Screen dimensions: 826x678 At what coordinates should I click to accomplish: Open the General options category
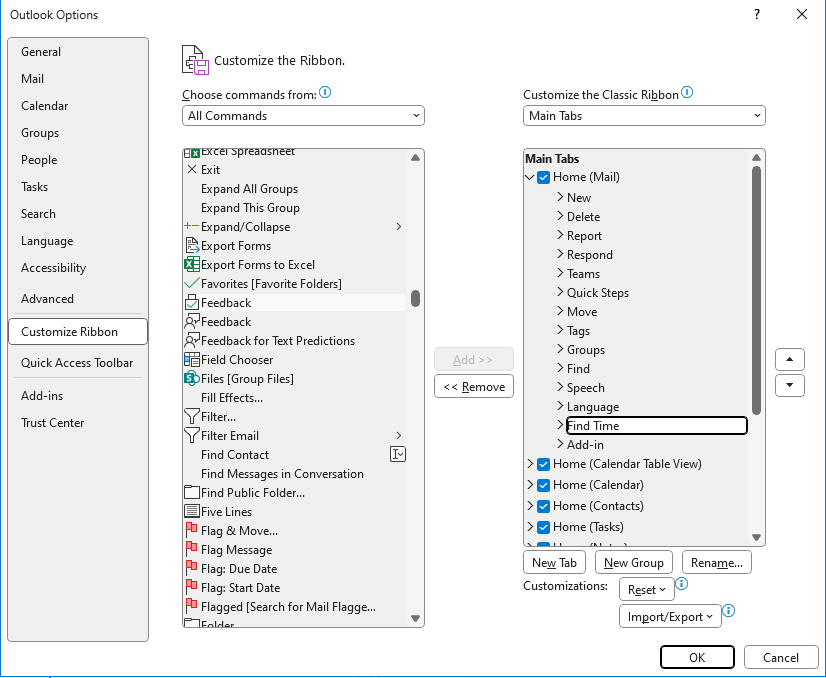(x=78, y=52)
